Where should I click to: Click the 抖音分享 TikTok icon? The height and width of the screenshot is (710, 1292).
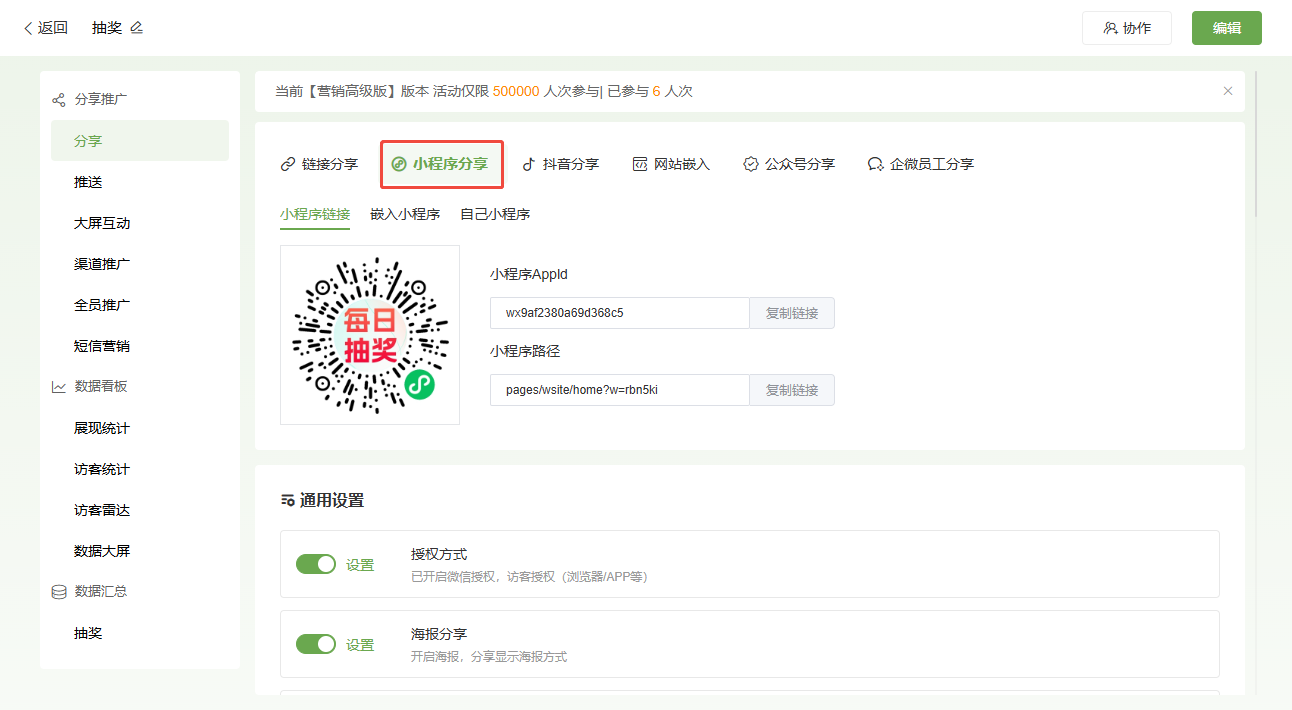pos(529,164)
